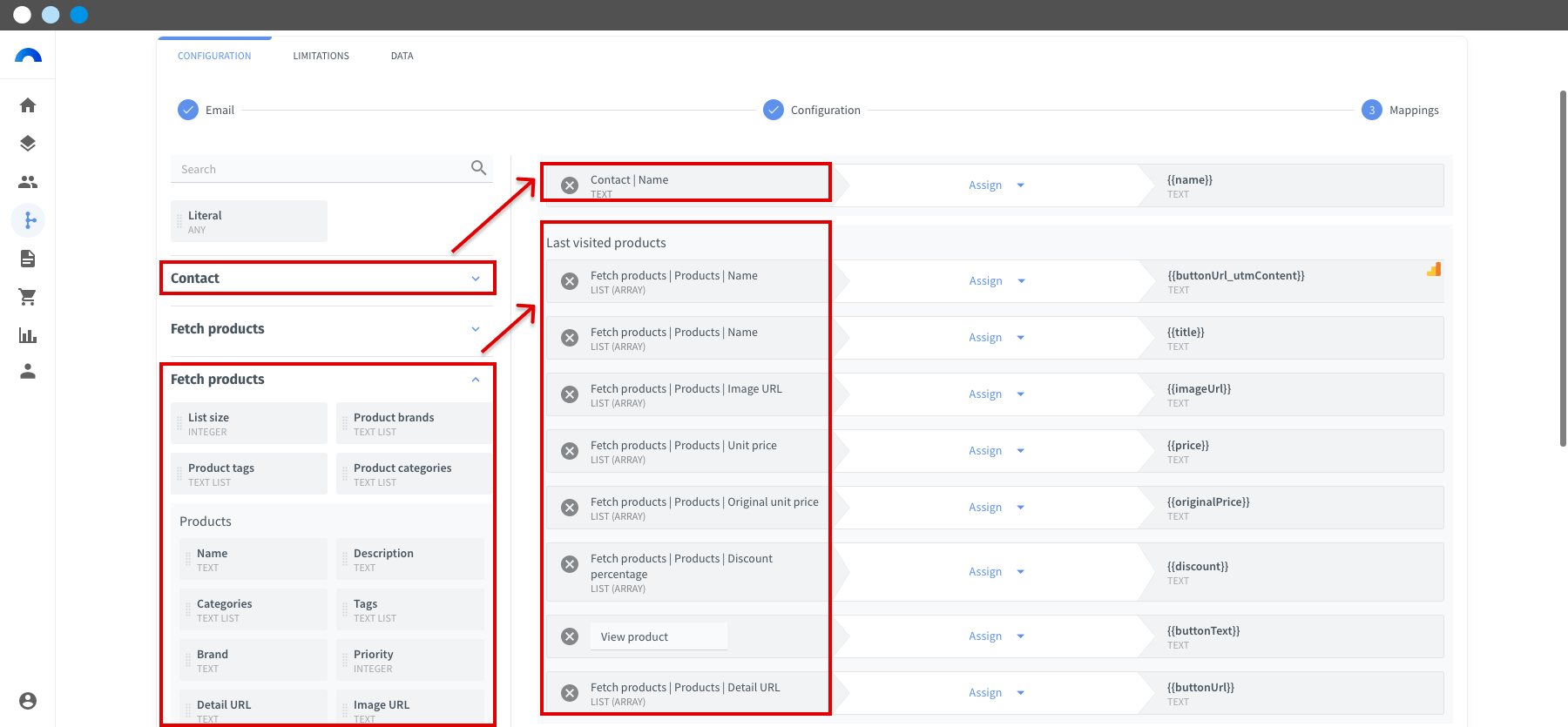
Task: Remove mapping for {{buttonUrl_utmContent}} row
Action: tap(570, 281)
